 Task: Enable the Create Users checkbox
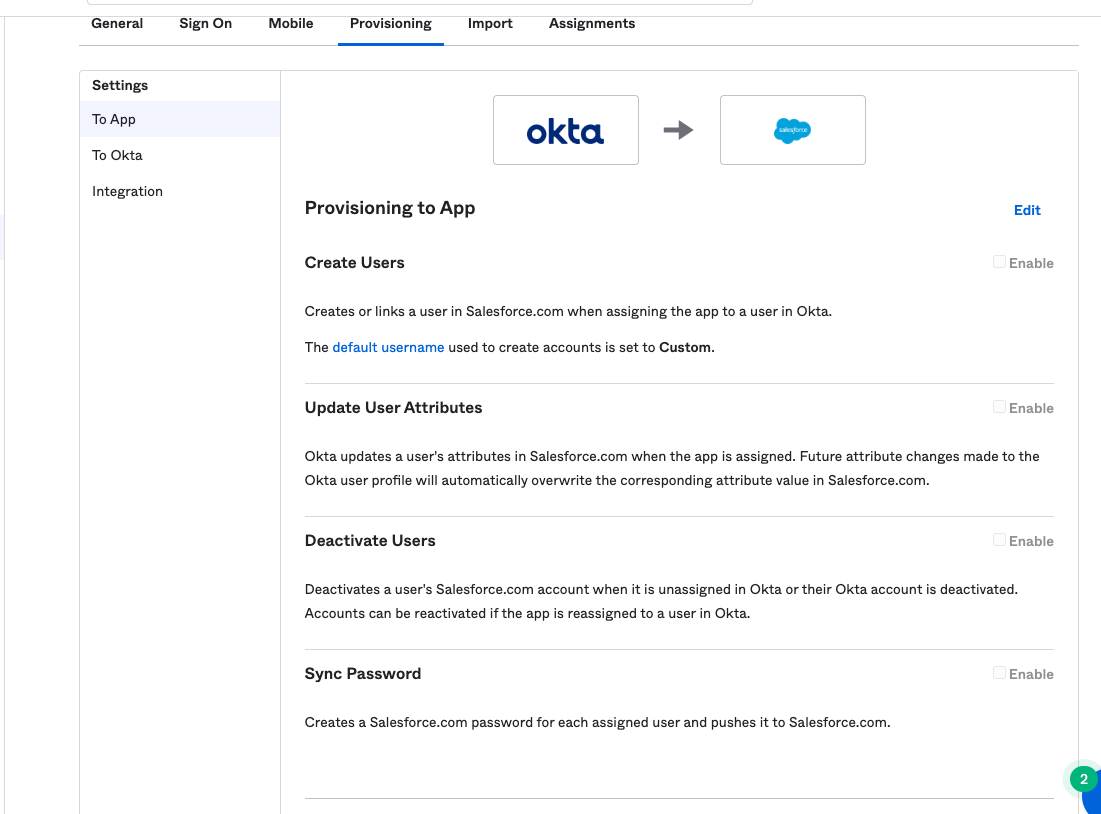point(999,262)
